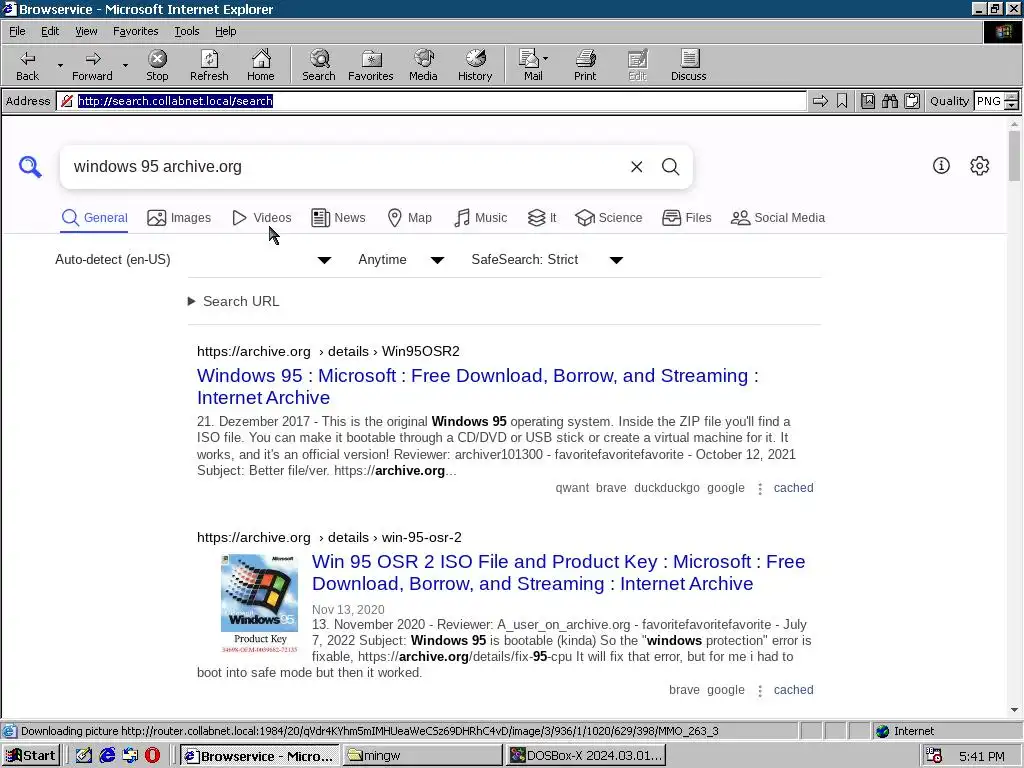Image resolution: width=1024 pixels, height=768 pixels.
Task: Open the Windows Start menu
Action: coord(31,756)
